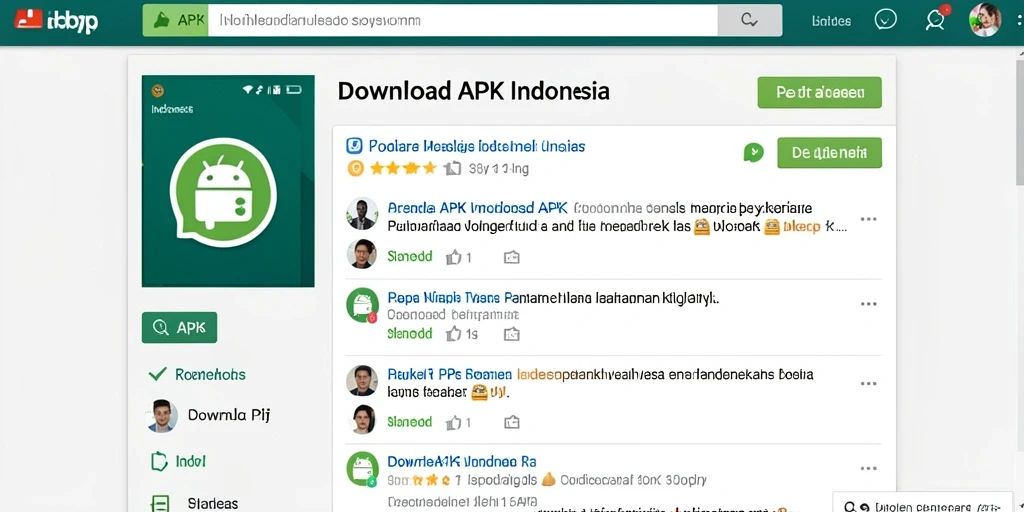
Task: Open the blue app icon before 'Poolare'
Action: (353, 146)
